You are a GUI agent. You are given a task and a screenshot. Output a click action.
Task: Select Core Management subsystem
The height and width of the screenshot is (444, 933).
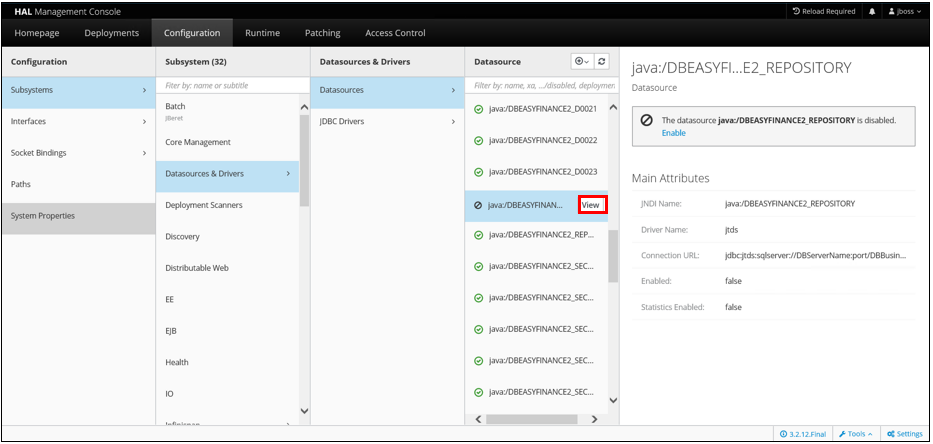227,142
